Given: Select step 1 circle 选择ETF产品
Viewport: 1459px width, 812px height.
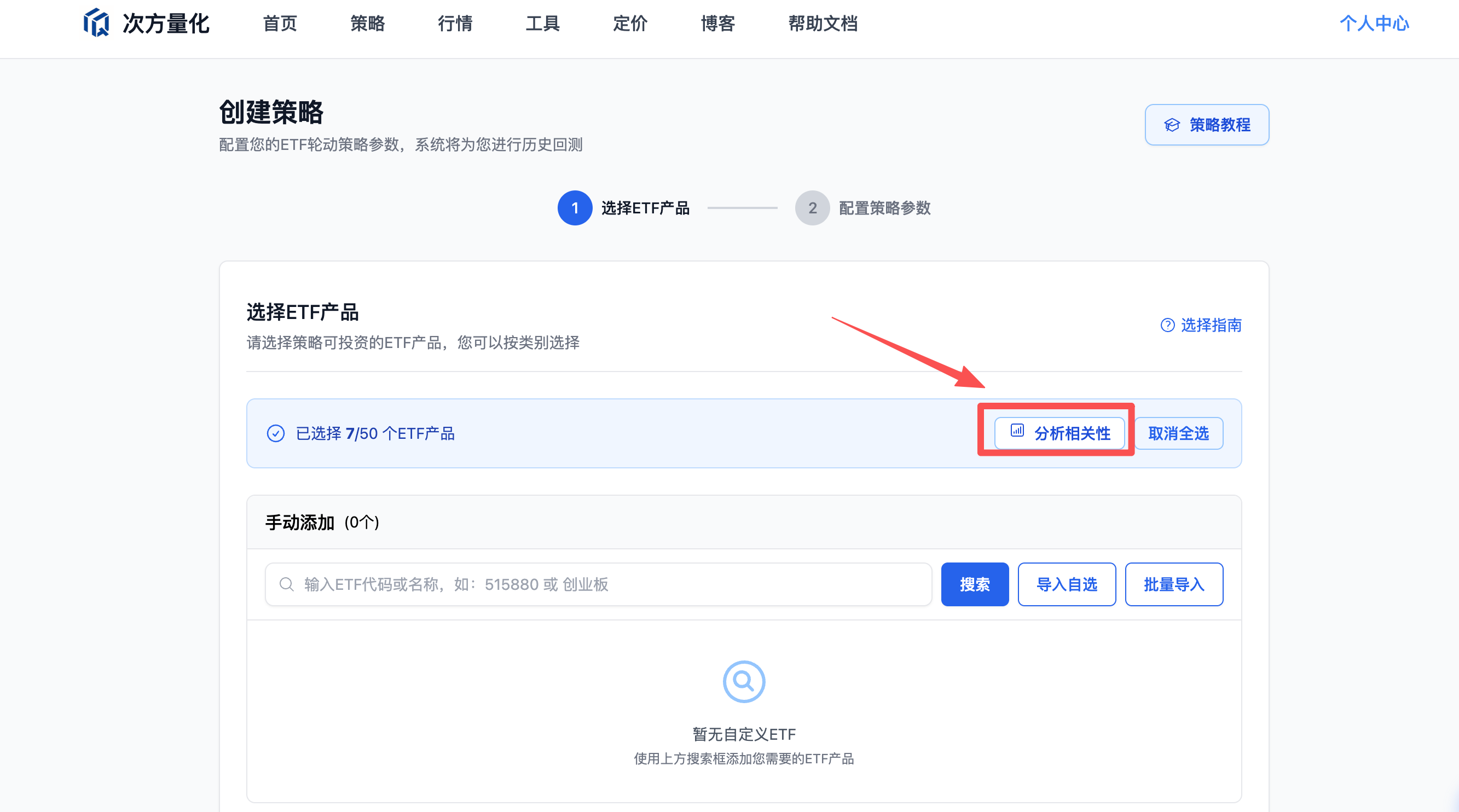Looking at the screenshot, I should [575, 208].
